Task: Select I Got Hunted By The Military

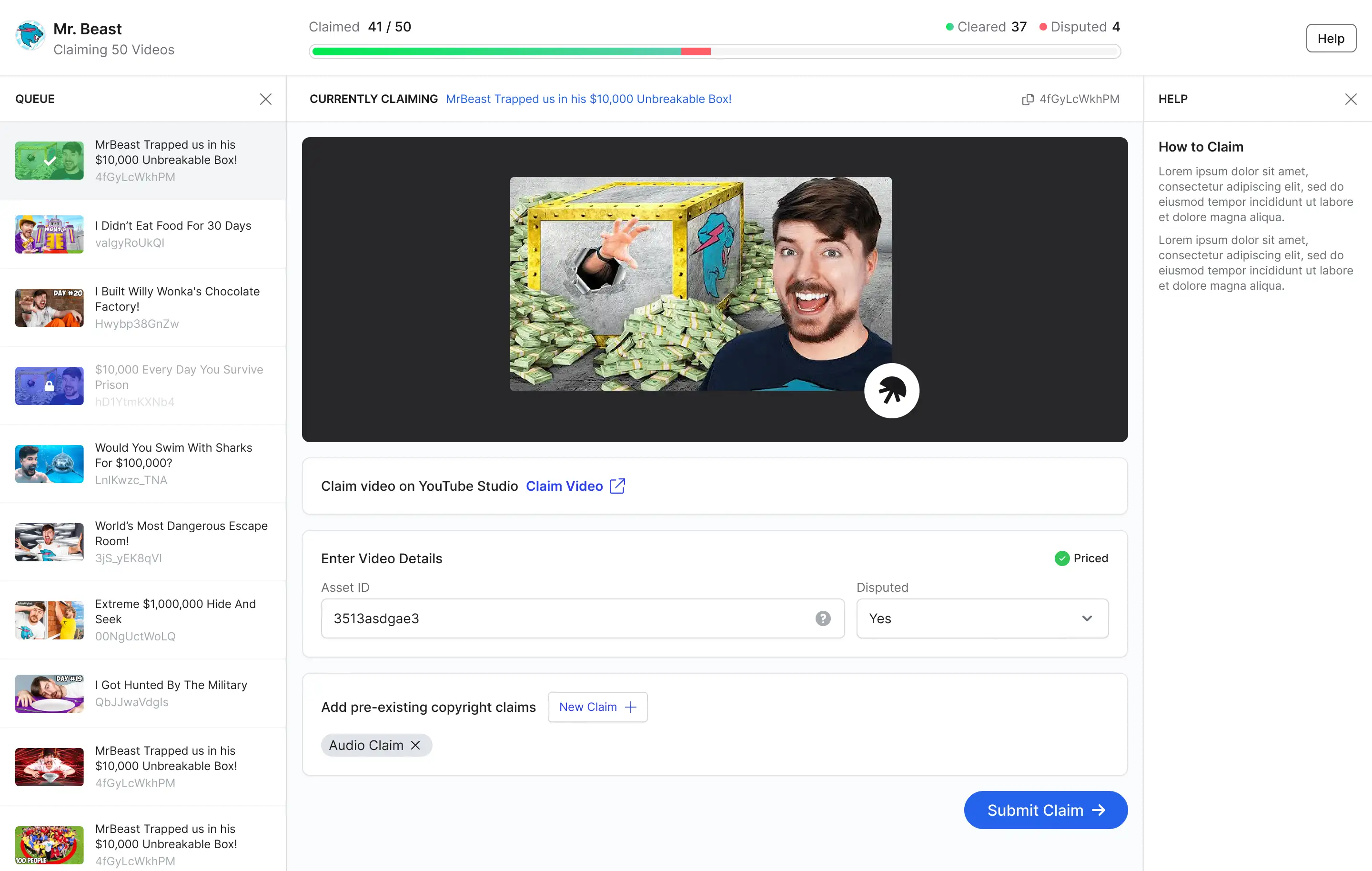Action: (x=142, y=694)
